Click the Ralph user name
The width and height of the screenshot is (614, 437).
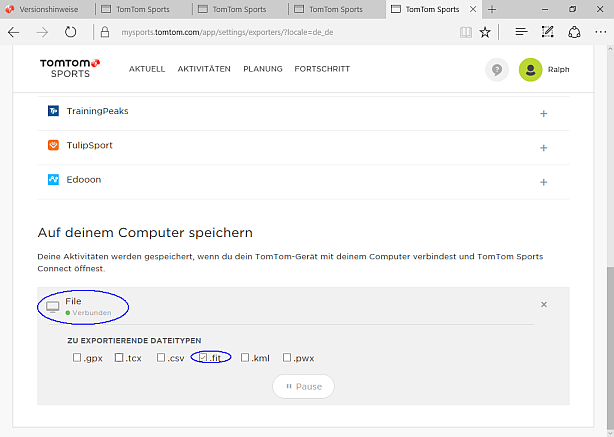click(558, 70)
